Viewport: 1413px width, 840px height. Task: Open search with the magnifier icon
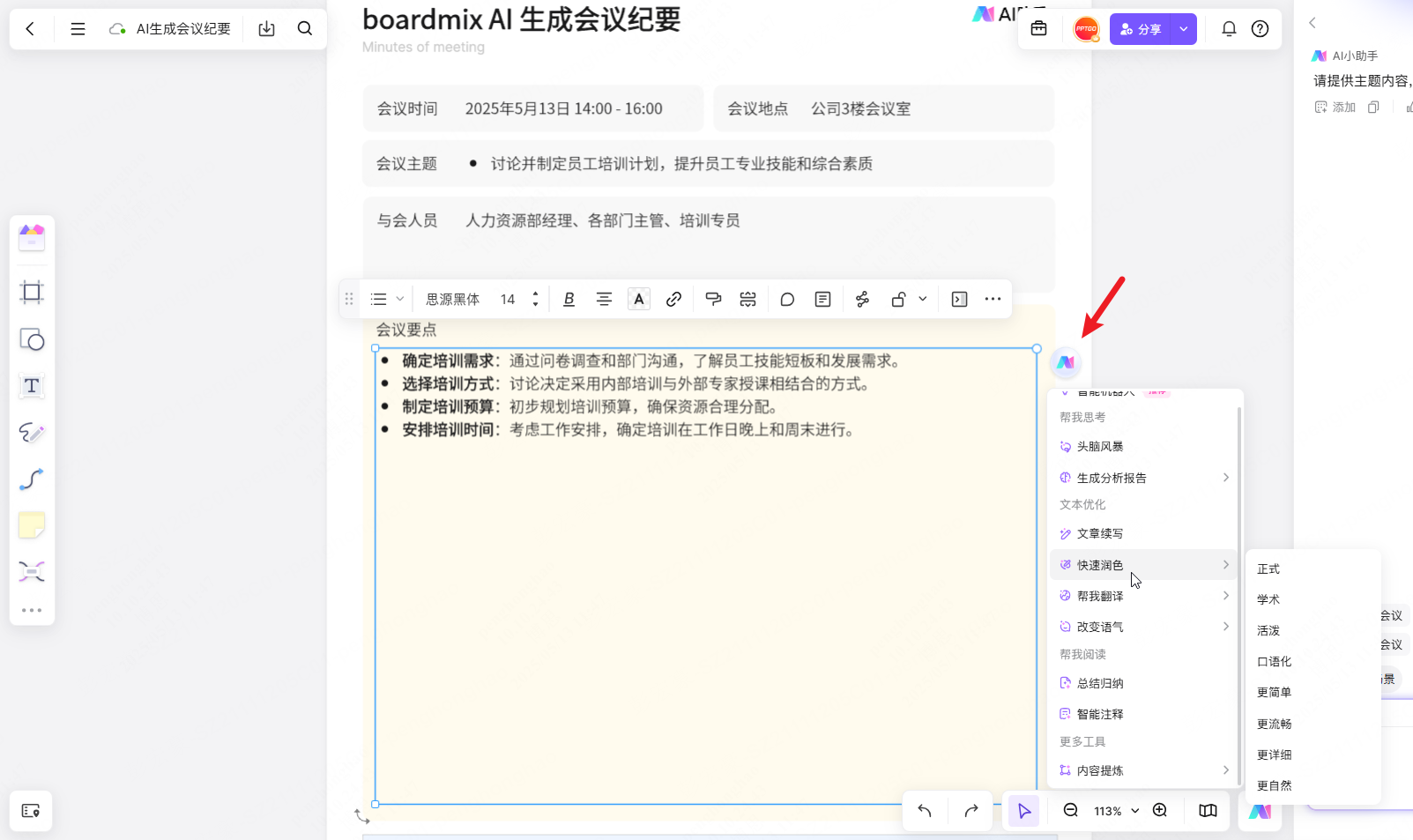305,29
